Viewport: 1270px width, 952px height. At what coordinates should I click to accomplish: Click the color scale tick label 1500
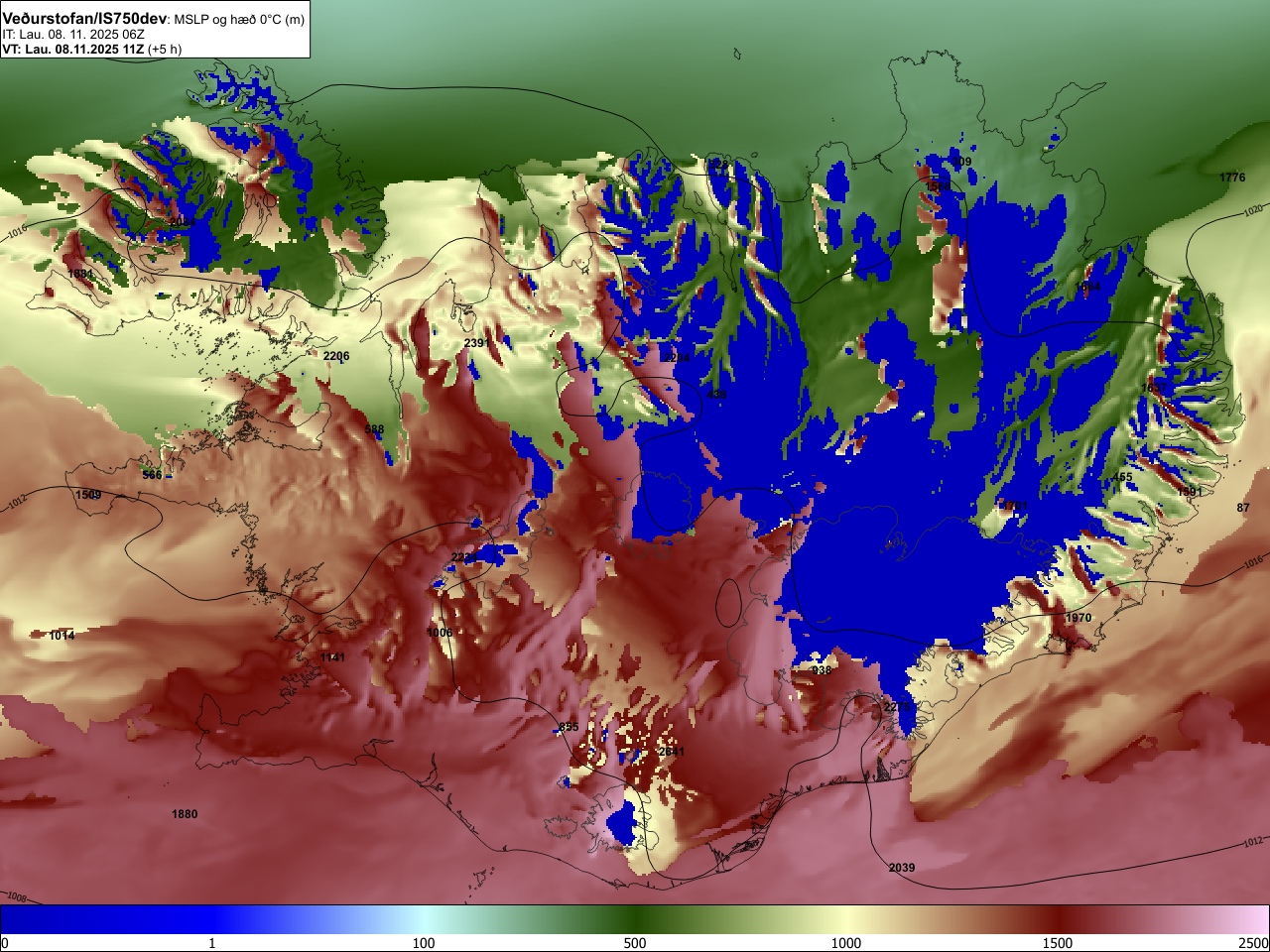point(1058,943)
